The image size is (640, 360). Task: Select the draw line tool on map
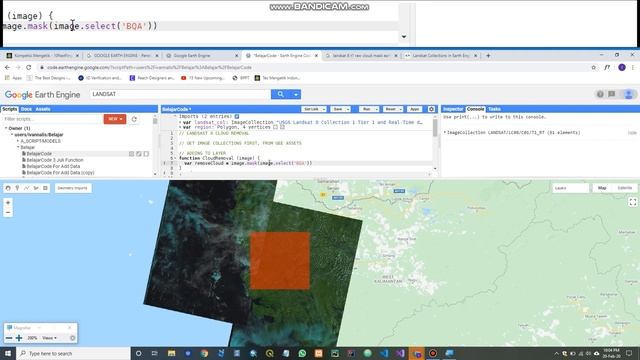pyautogui.click(x=27, y=188)
